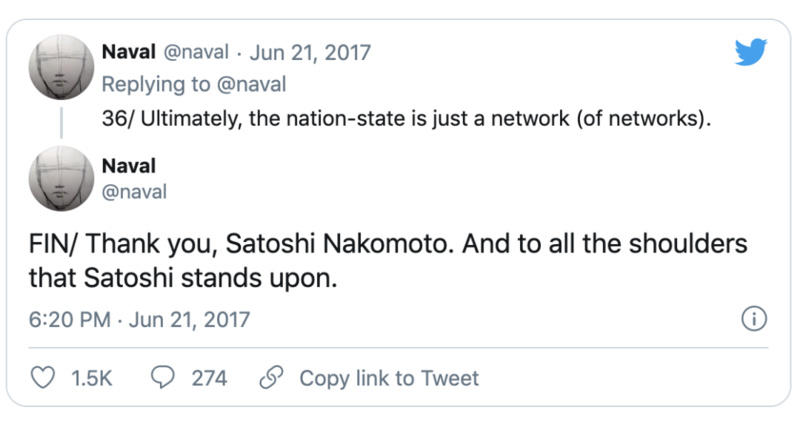Click the chain link icon
Viewport: 800px width, 427px height.
(x=271, y=378)
